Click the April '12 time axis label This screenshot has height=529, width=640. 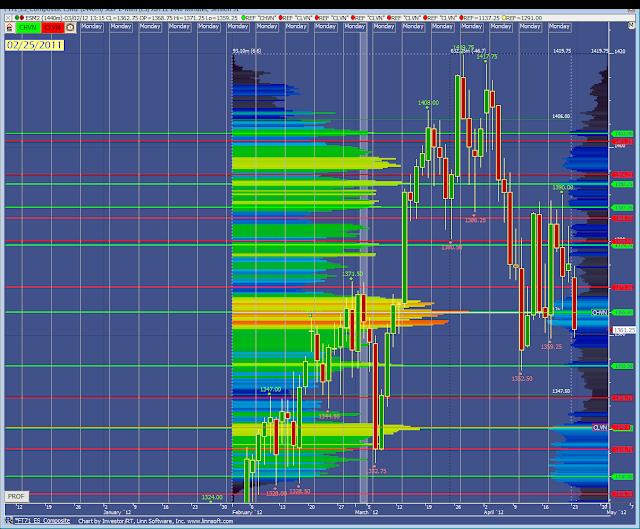click(493, 512)
